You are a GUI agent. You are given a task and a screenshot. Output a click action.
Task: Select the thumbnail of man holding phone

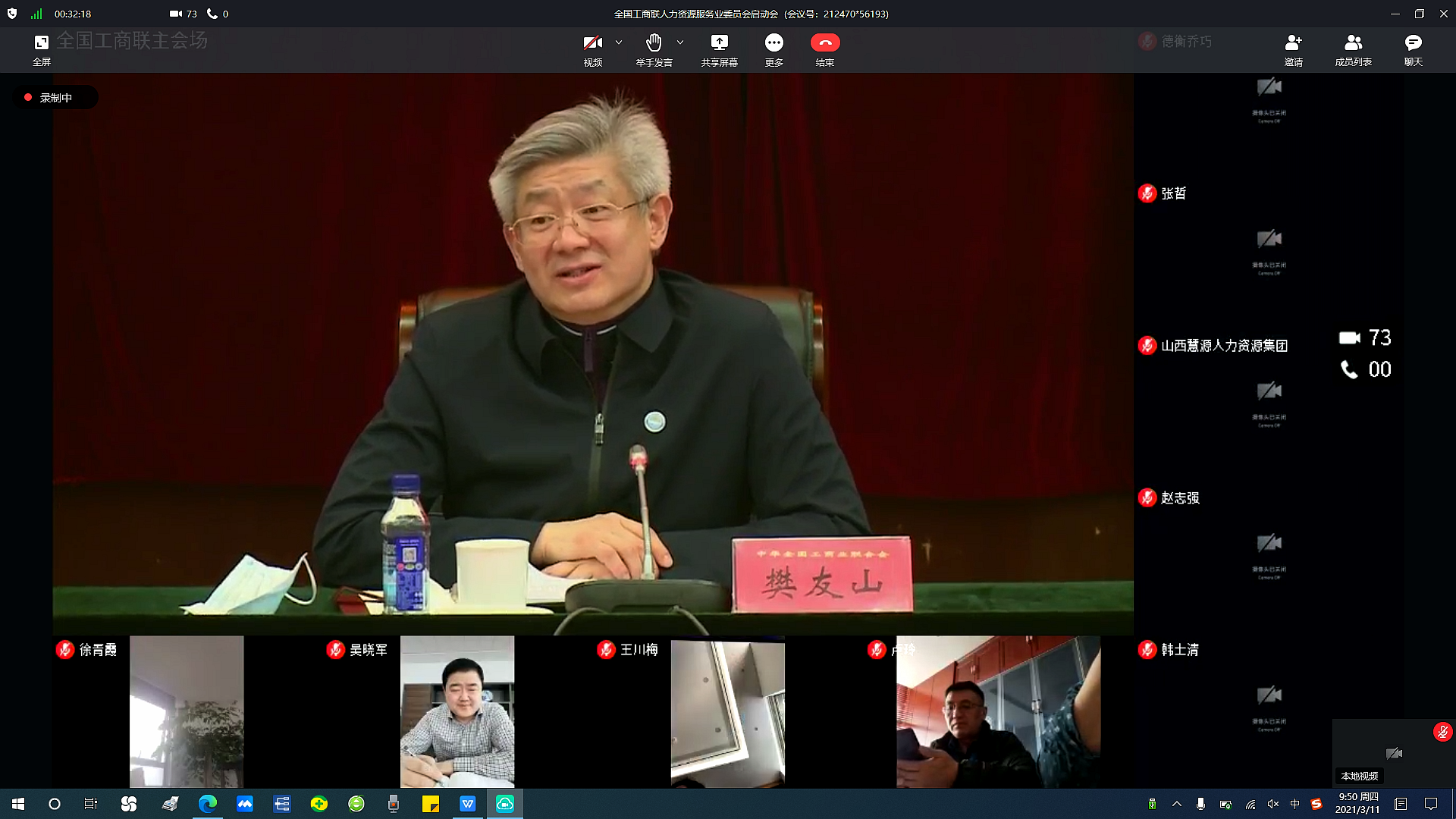pos(998,711)
